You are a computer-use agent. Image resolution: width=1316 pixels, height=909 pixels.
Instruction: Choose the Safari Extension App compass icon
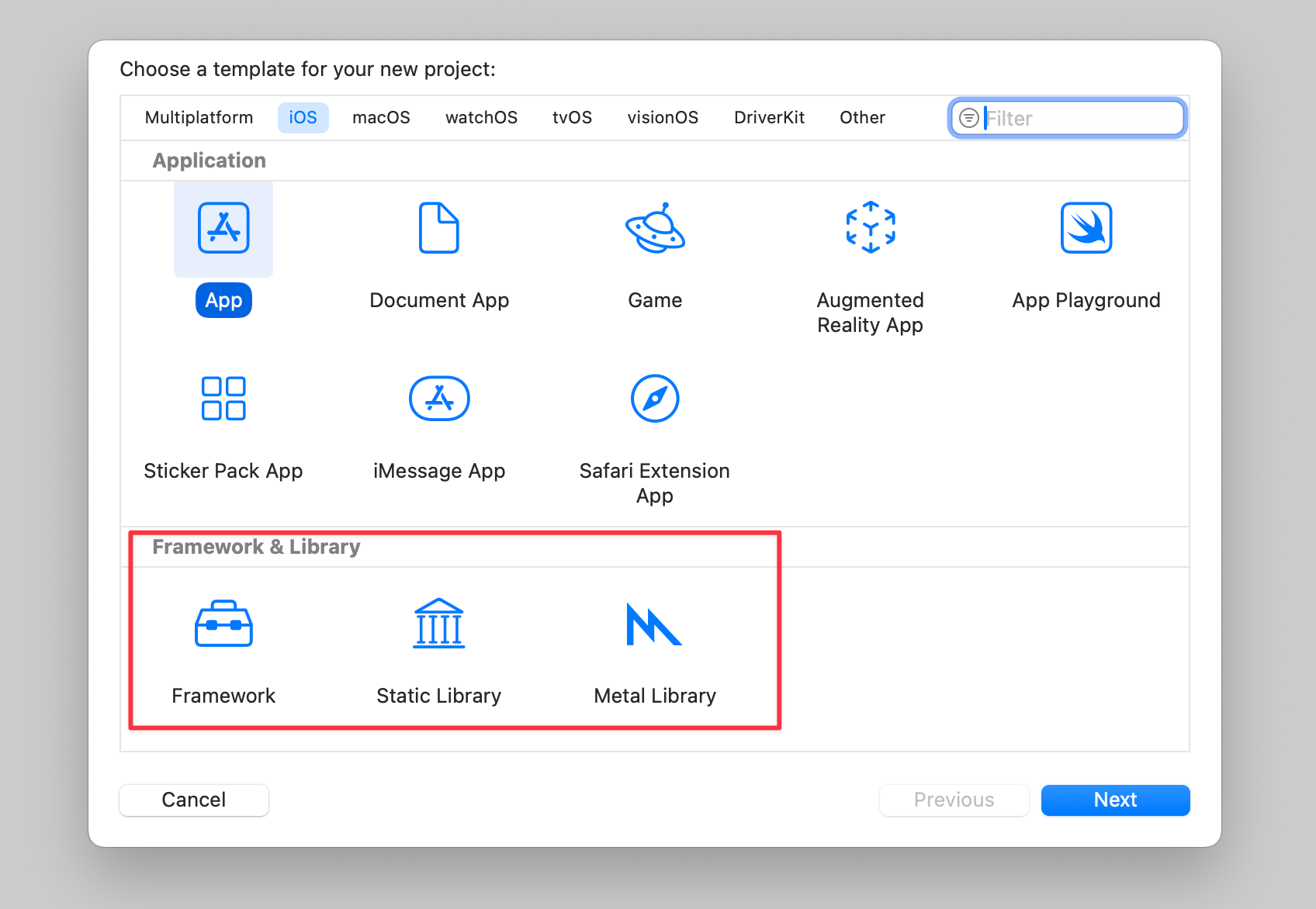(655, 399)
